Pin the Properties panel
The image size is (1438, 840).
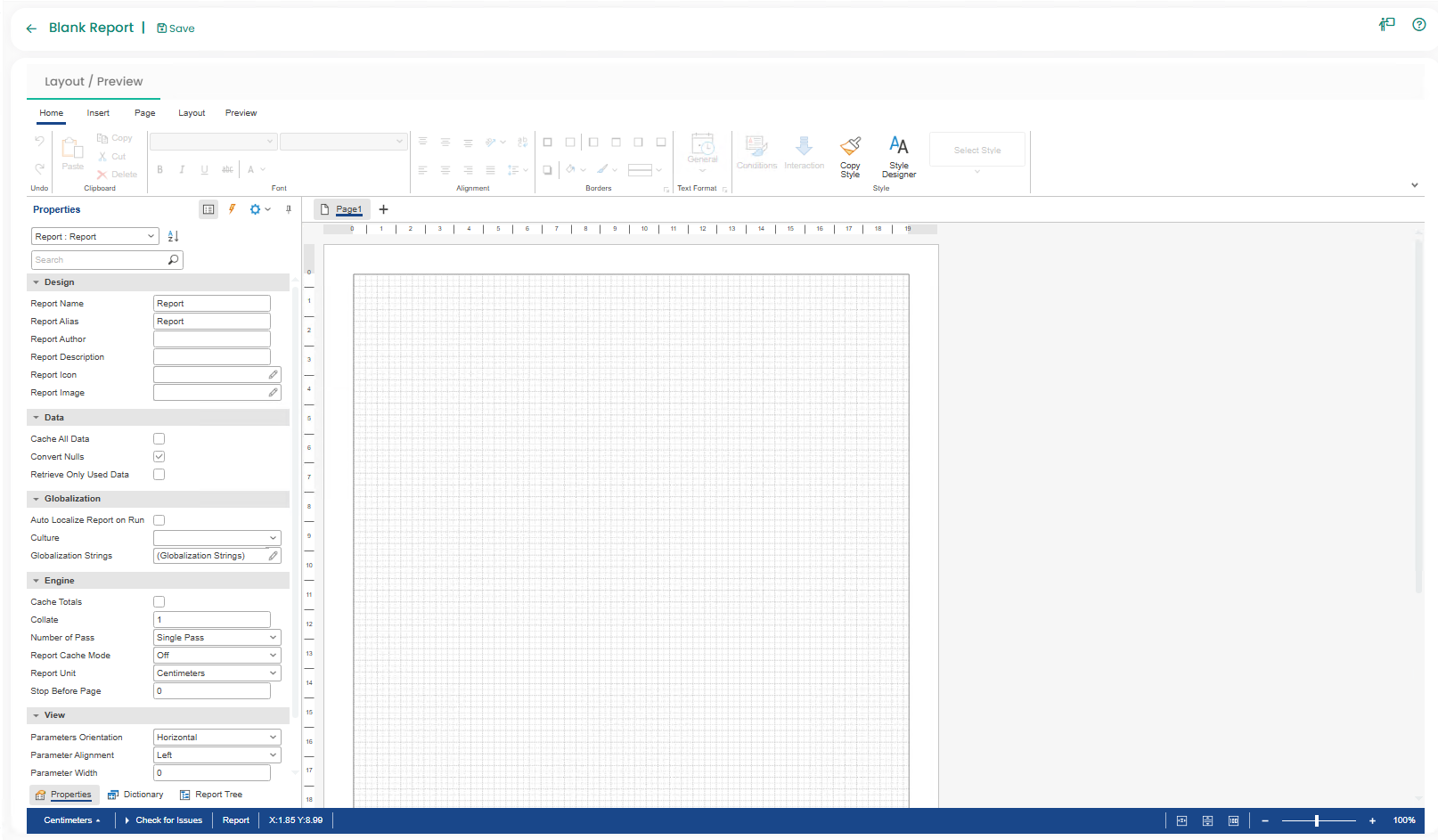click(289, 209)
